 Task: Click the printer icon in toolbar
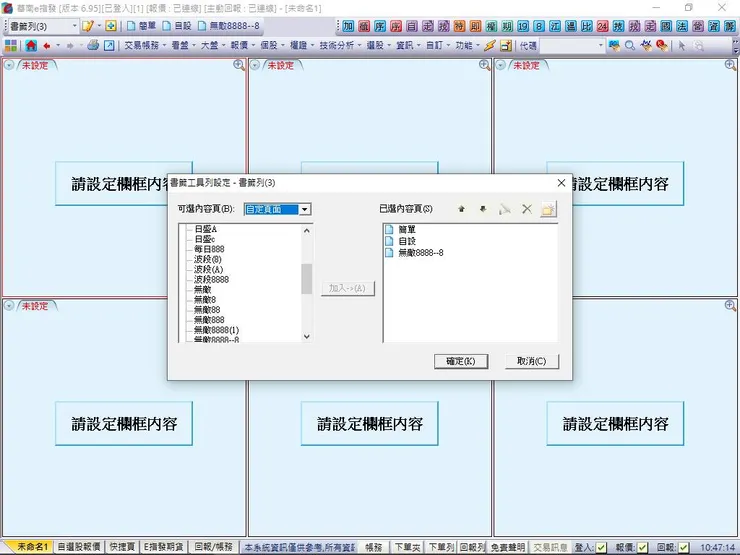93,45
